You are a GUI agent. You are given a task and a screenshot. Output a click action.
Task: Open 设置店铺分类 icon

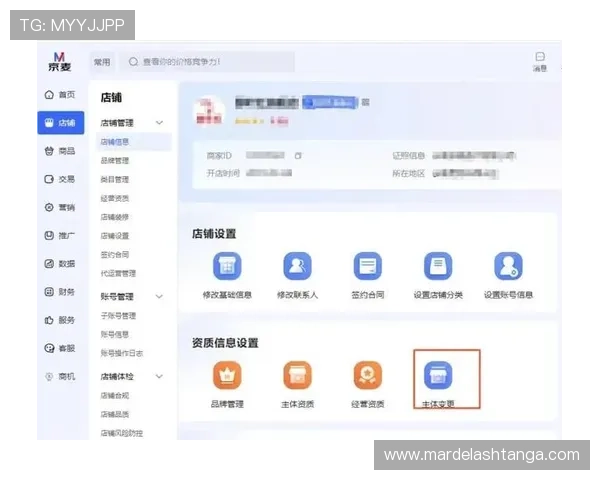[x=438, y=266]
